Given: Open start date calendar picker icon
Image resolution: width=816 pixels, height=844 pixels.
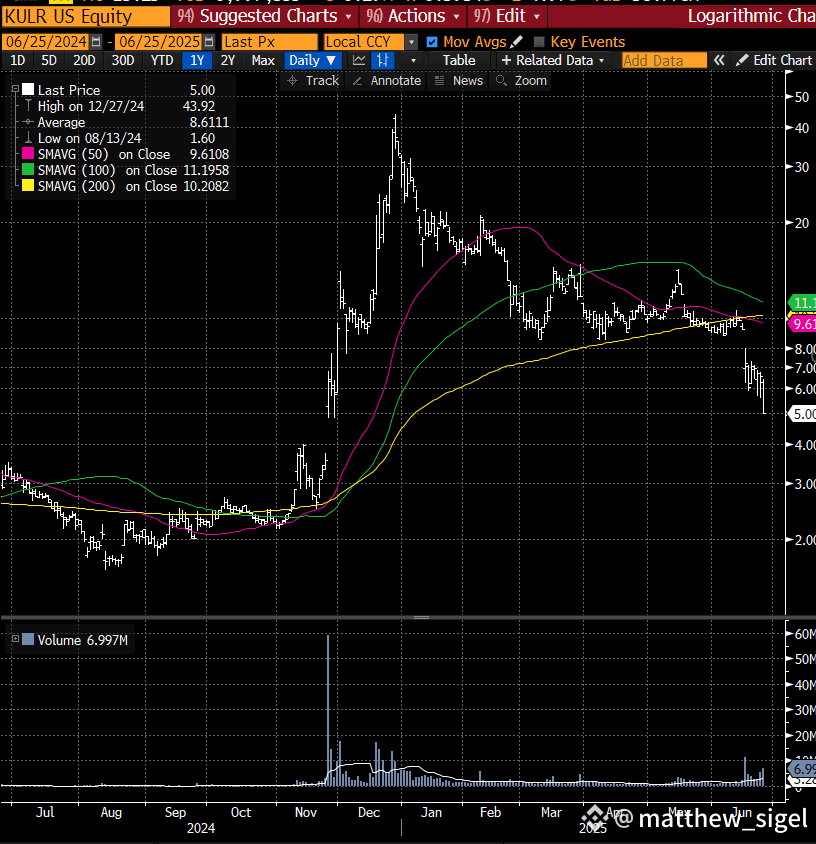Looking at the screenshot, I should click(x=96, y=42).
